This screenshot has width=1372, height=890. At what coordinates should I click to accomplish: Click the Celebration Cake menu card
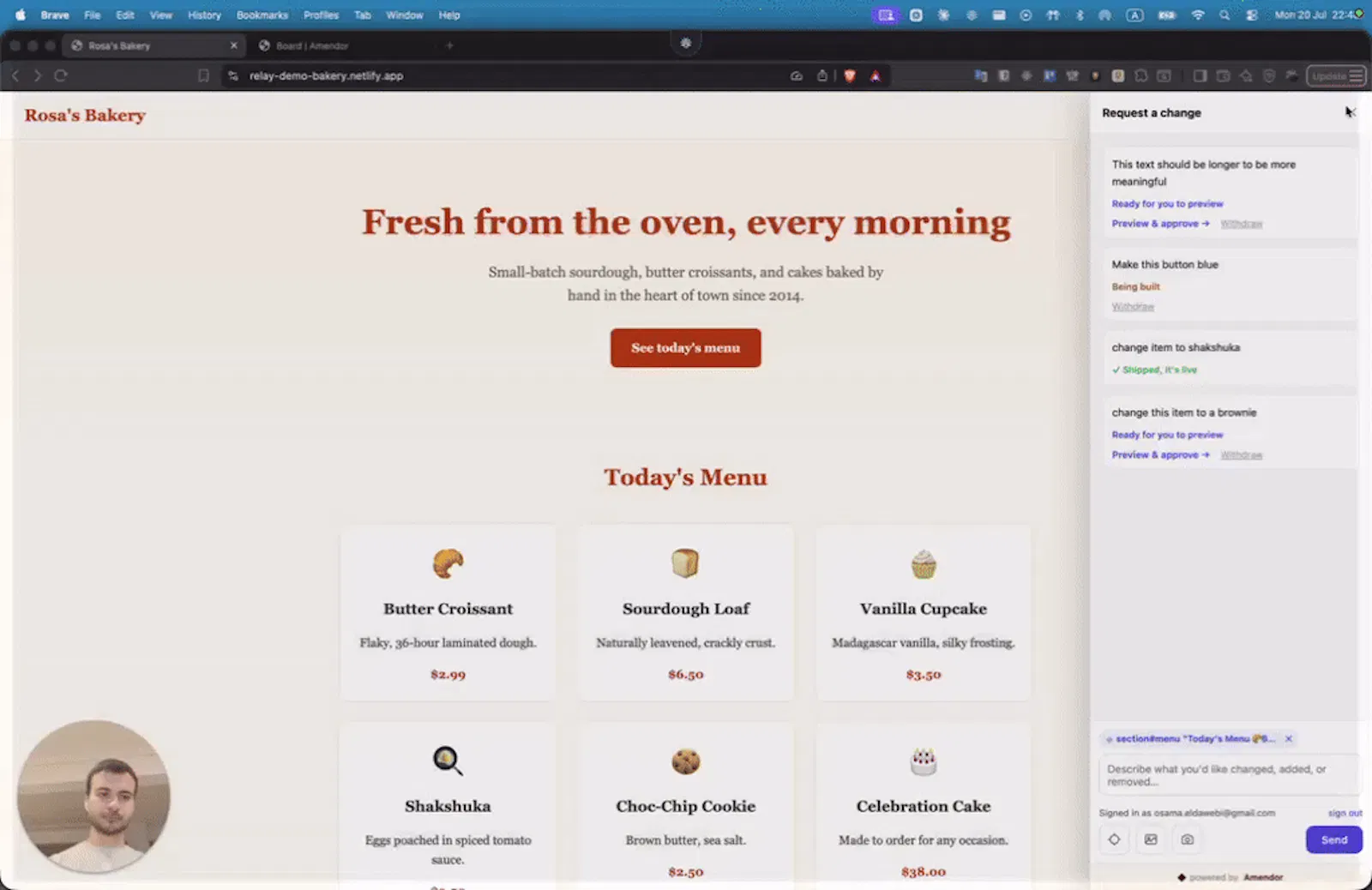[x=924, y=804]
